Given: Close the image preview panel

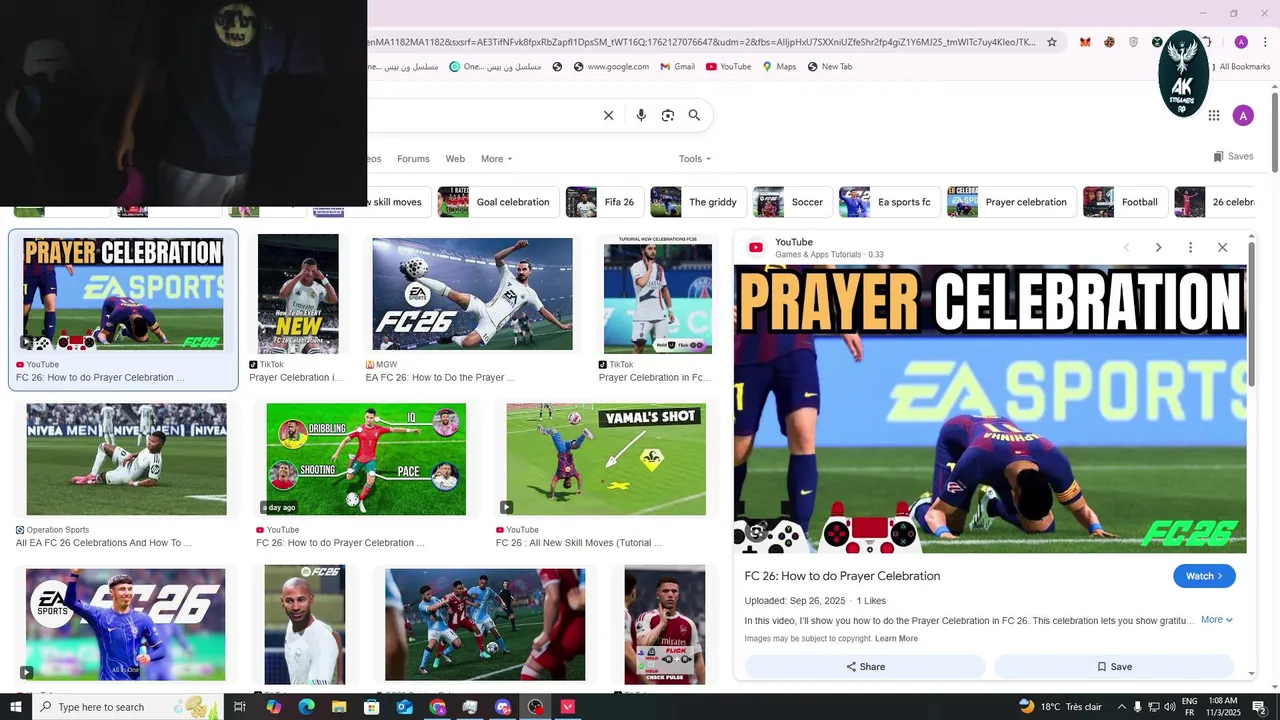Looking at the screenshot, I should click(x=1222, y=247).
